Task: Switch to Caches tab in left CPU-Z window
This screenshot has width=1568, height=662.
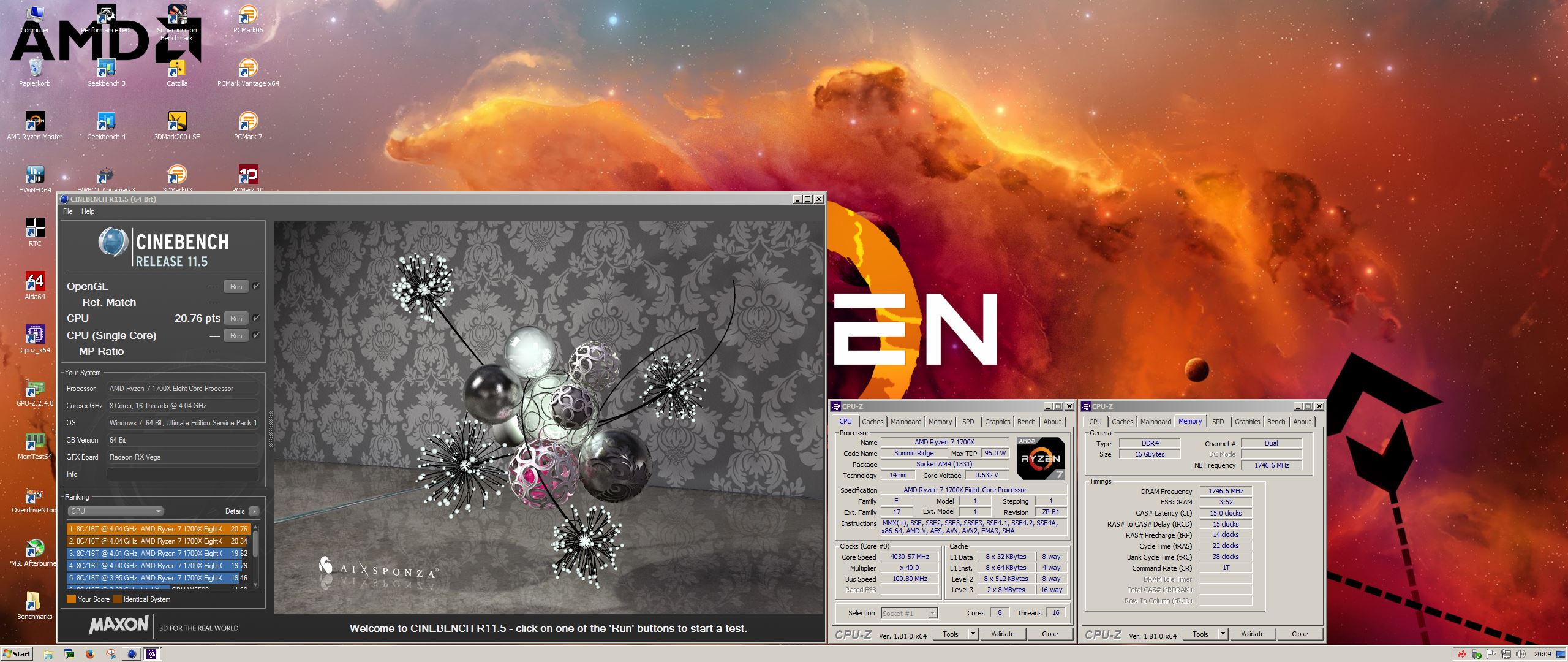Action: point(872,422)
